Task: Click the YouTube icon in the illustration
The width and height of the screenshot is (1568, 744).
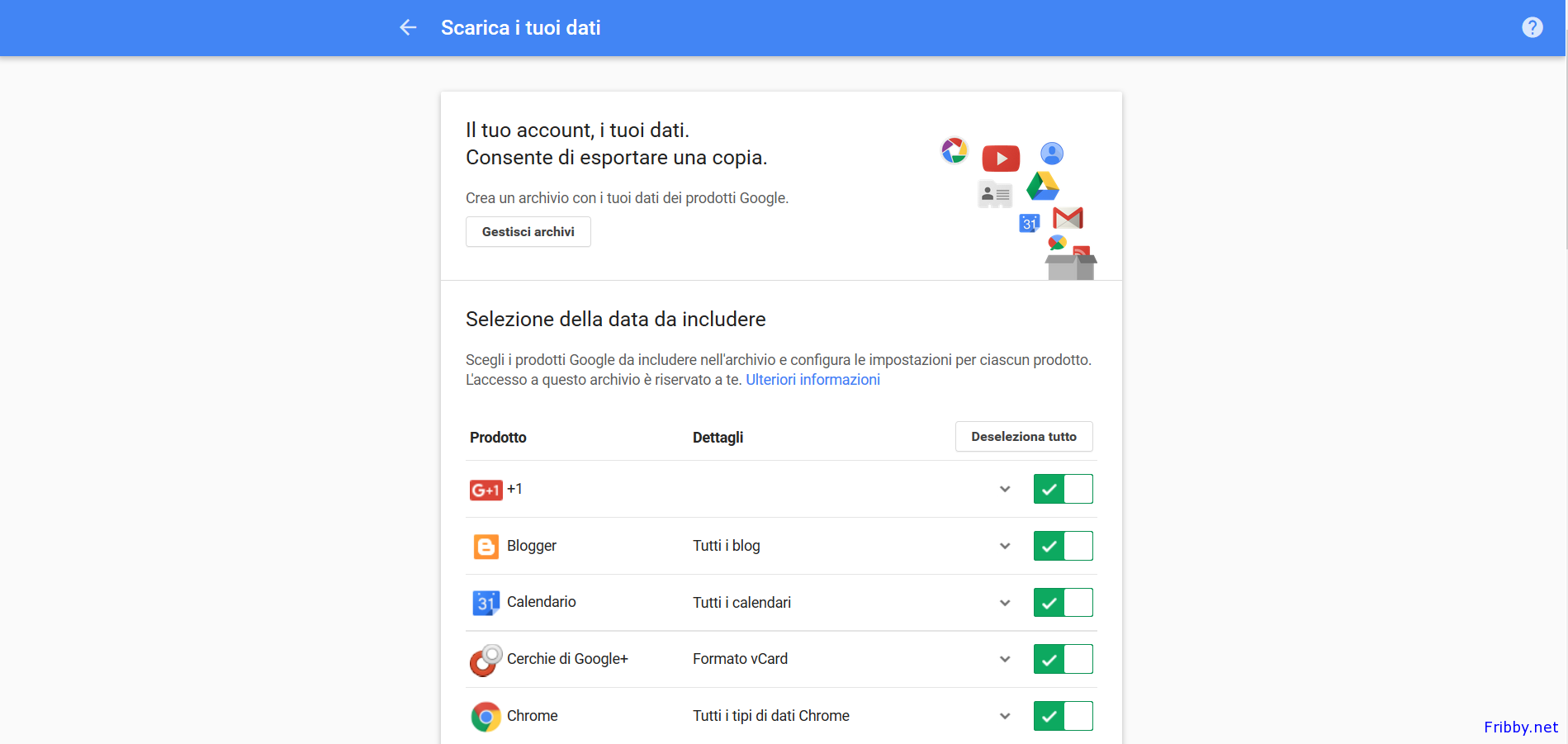Action: [1001, 158]
